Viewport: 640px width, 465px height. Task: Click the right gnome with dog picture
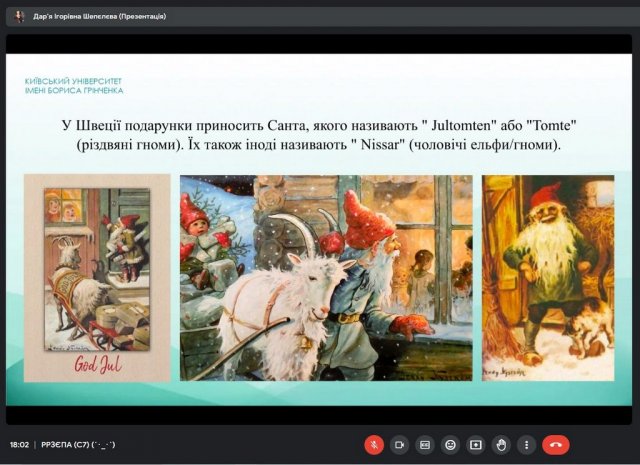(x=548, y=277)
